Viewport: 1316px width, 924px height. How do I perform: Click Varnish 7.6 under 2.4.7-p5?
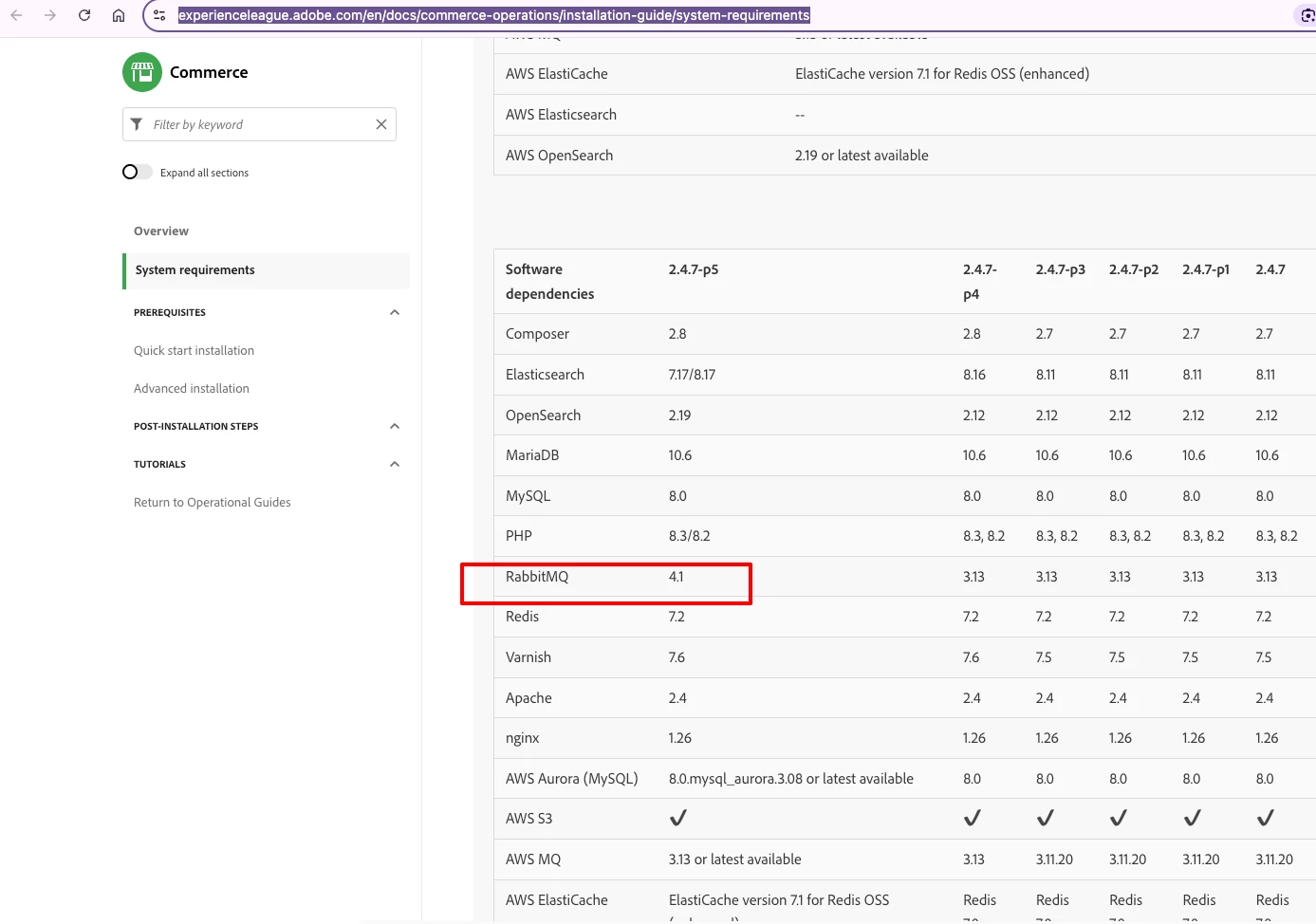pos(677,657)
